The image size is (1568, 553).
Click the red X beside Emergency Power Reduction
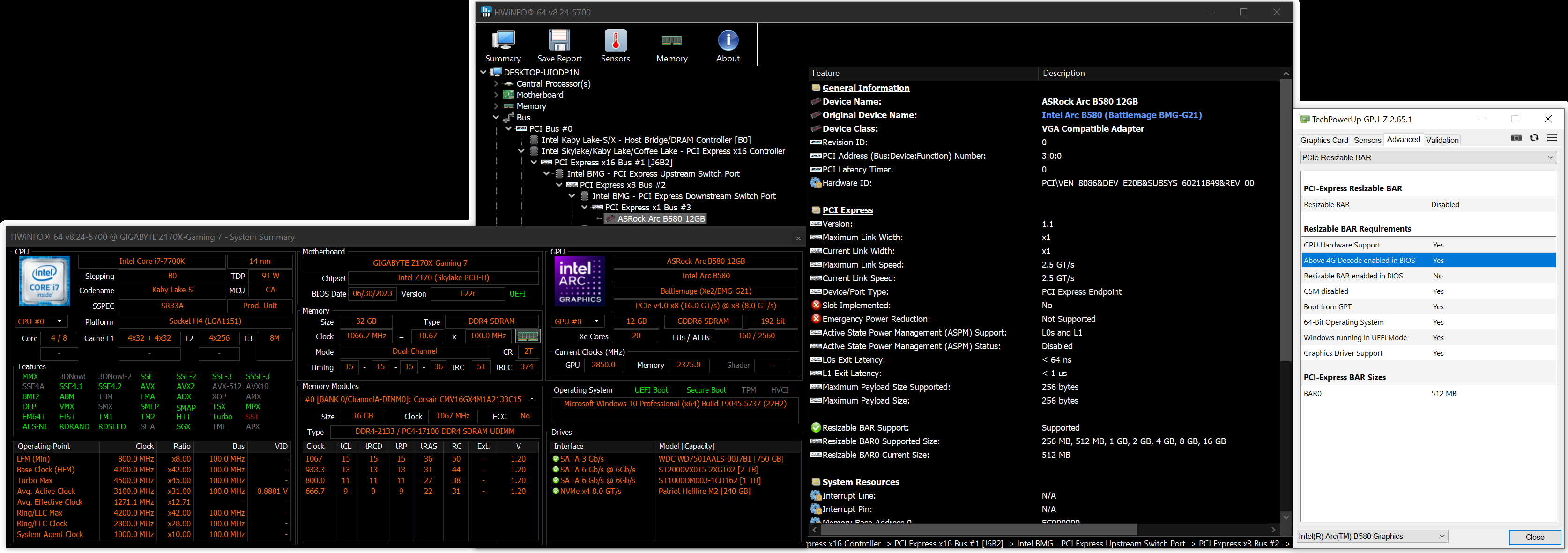pos(816,319)
